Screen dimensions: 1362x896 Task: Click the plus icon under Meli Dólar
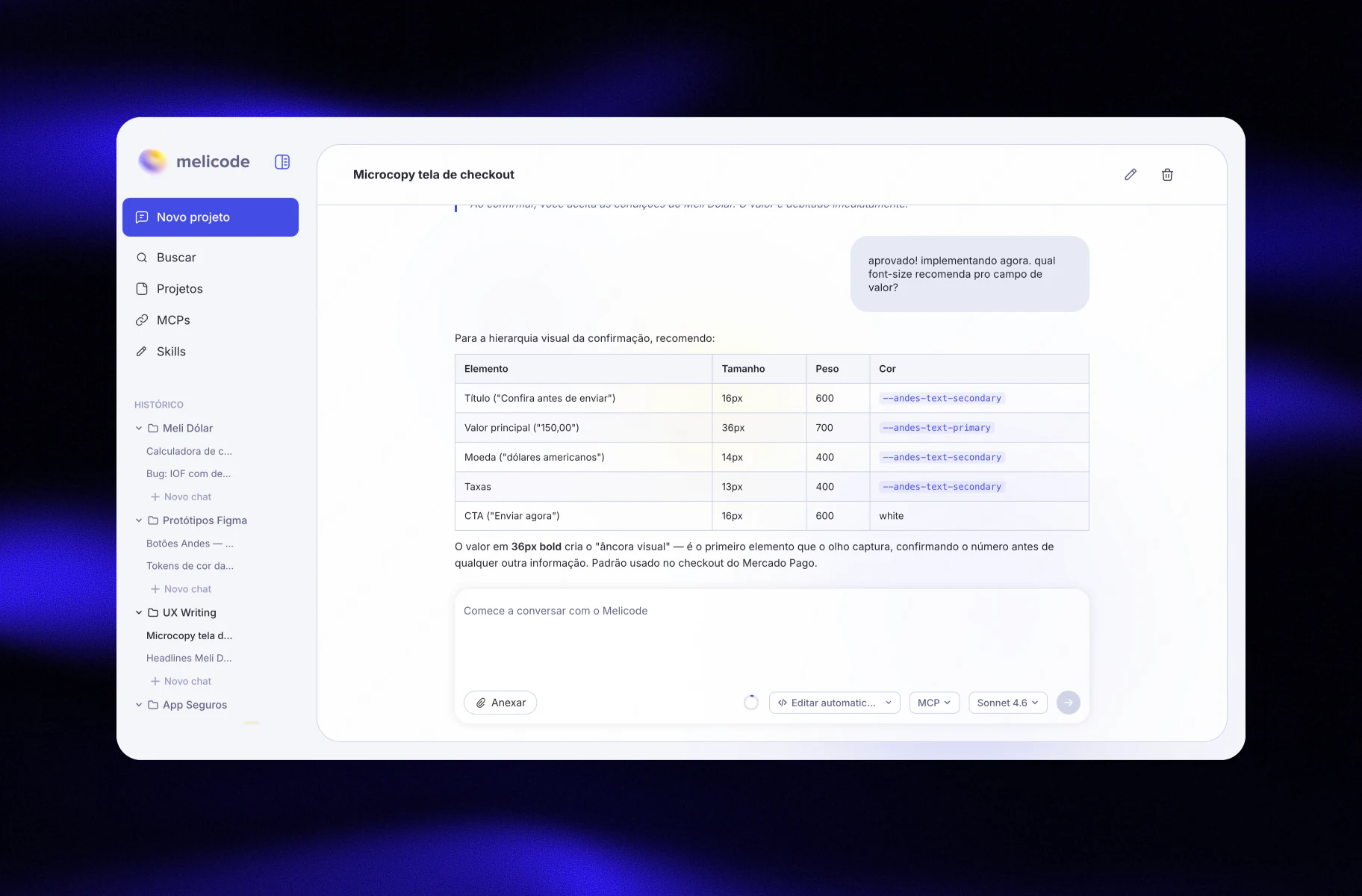coord(155,497)
